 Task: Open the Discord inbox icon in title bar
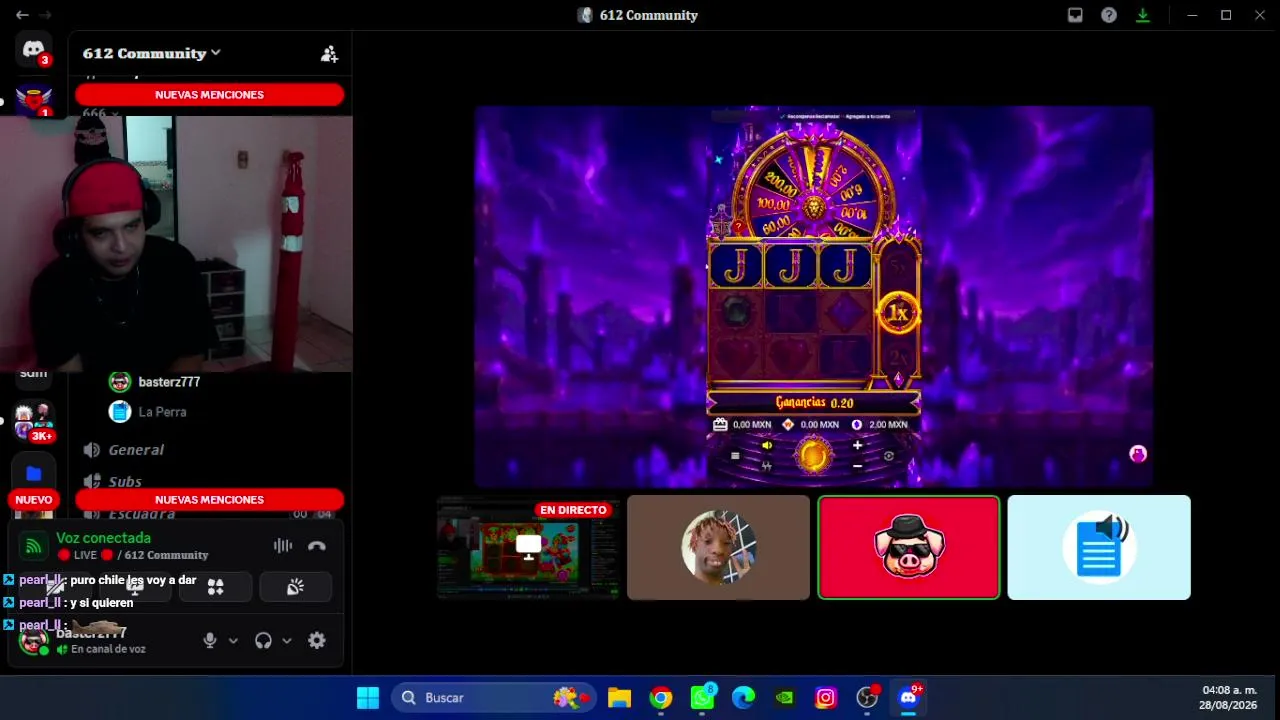1075,15
